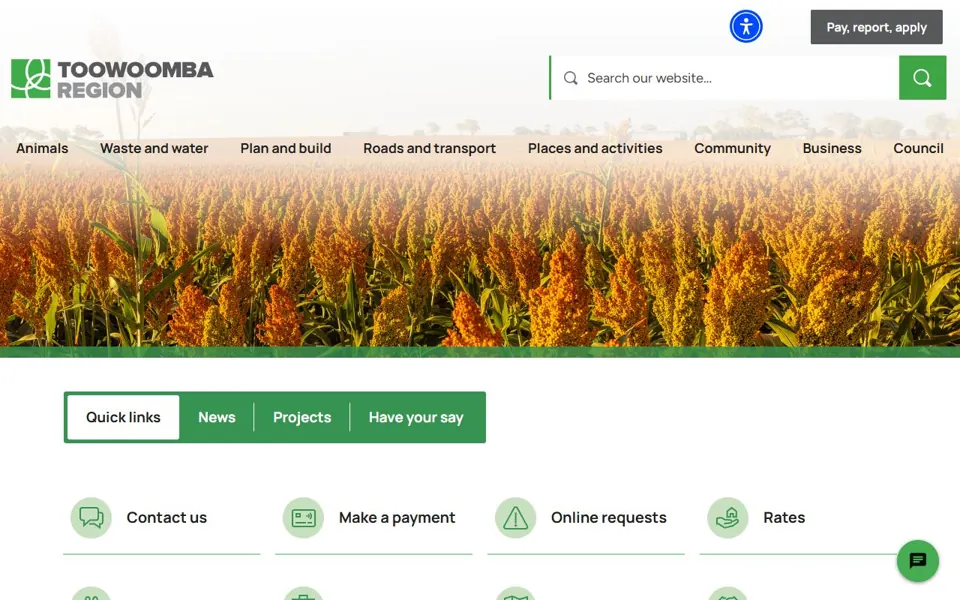Click the Make a payment card icon
The height and width of the screenshot is (600, 960).
pyautogui.click(x=303, y=518)
